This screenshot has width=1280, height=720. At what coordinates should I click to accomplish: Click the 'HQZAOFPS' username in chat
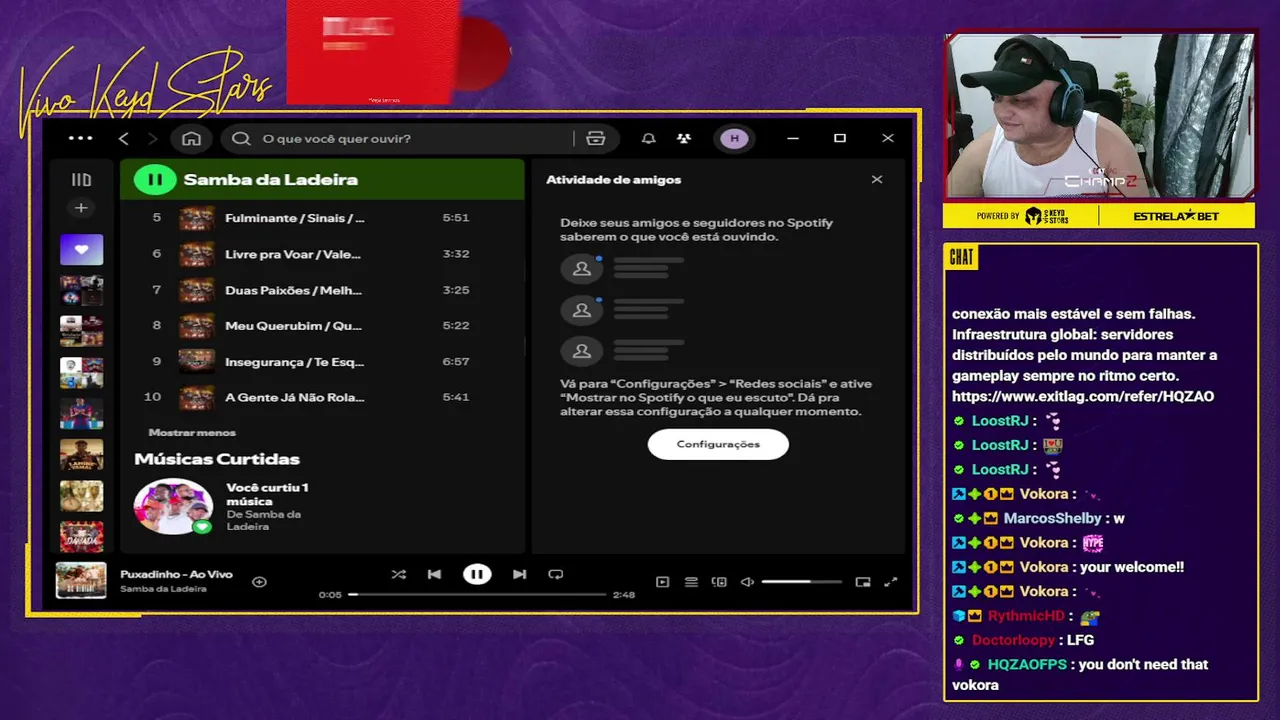click(1028, 664)
